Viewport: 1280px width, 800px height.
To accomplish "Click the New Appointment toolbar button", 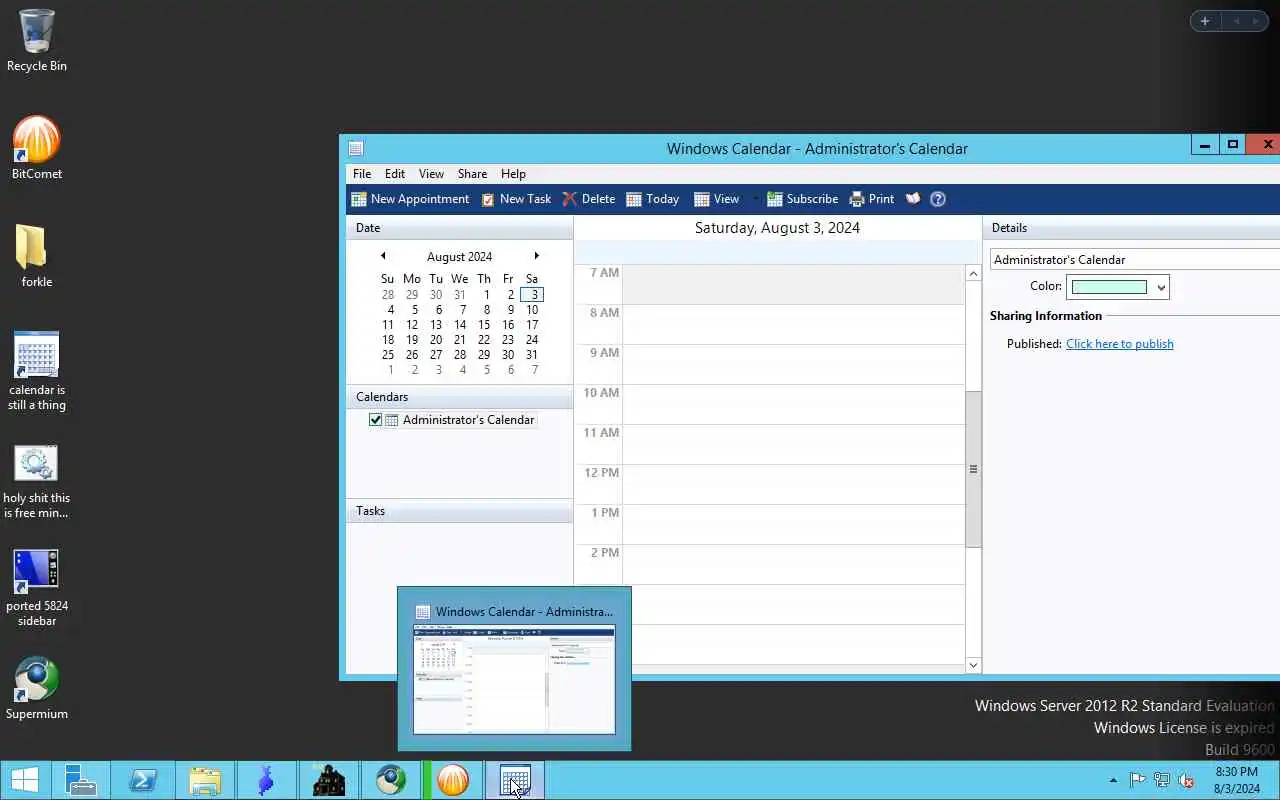I will pyautogui.click(x=410, y=199).
